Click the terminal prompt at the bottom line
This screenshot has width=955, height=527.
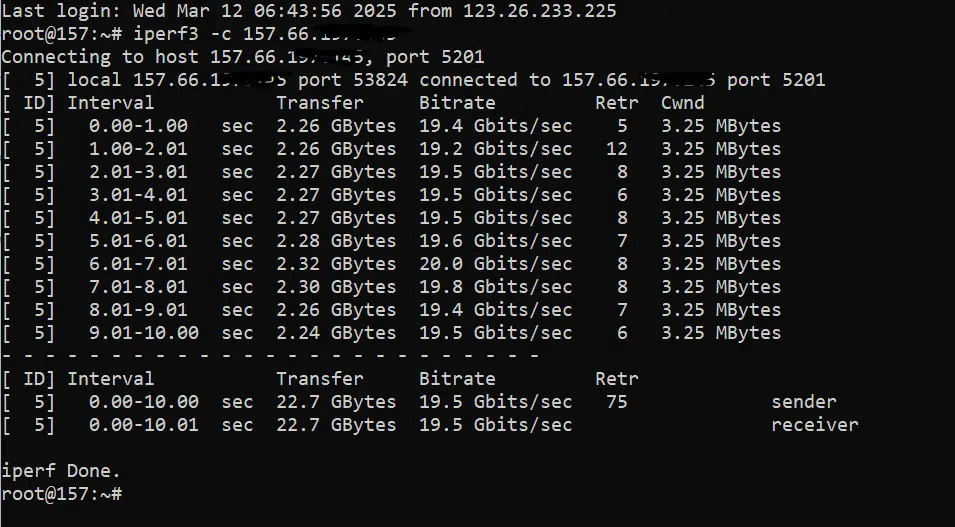click(x=62, y=494)
